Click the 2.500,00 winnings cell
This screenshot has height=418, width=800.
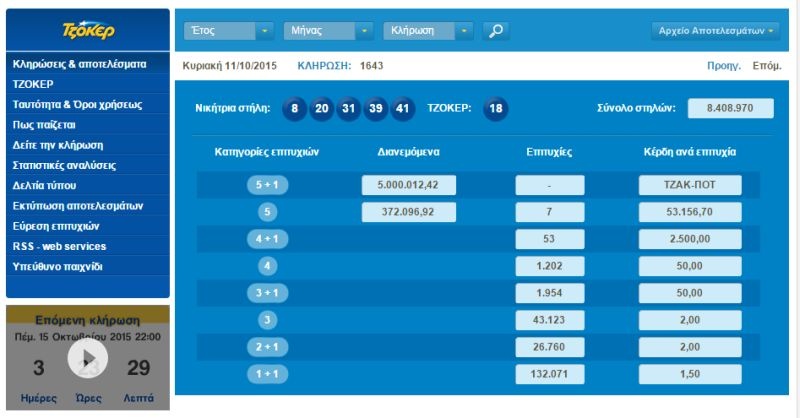pyautogui.click(x=690, y=239)
